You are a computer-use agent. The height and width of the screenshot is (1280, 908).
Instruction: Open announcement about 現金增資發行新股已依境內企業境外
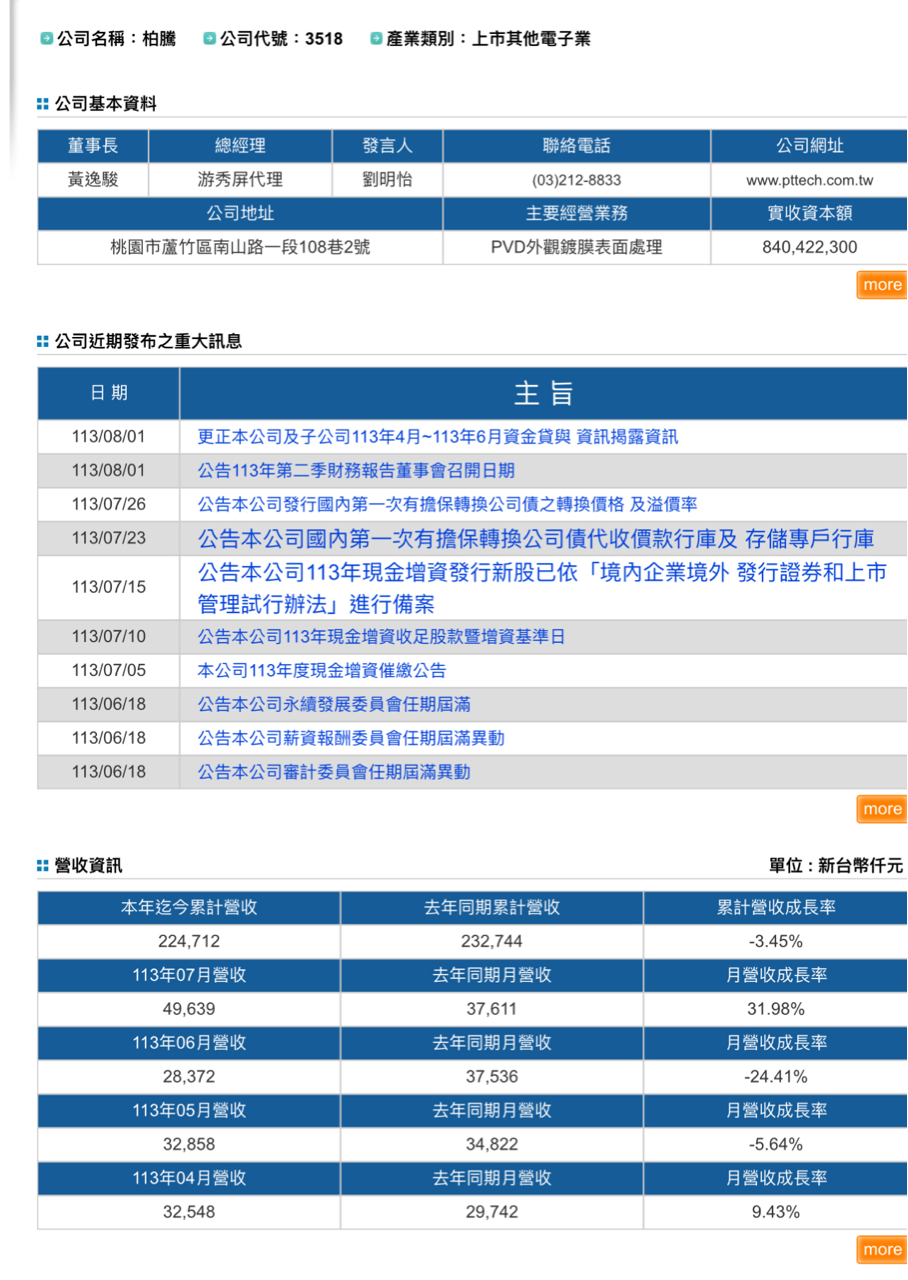(541, 588)
